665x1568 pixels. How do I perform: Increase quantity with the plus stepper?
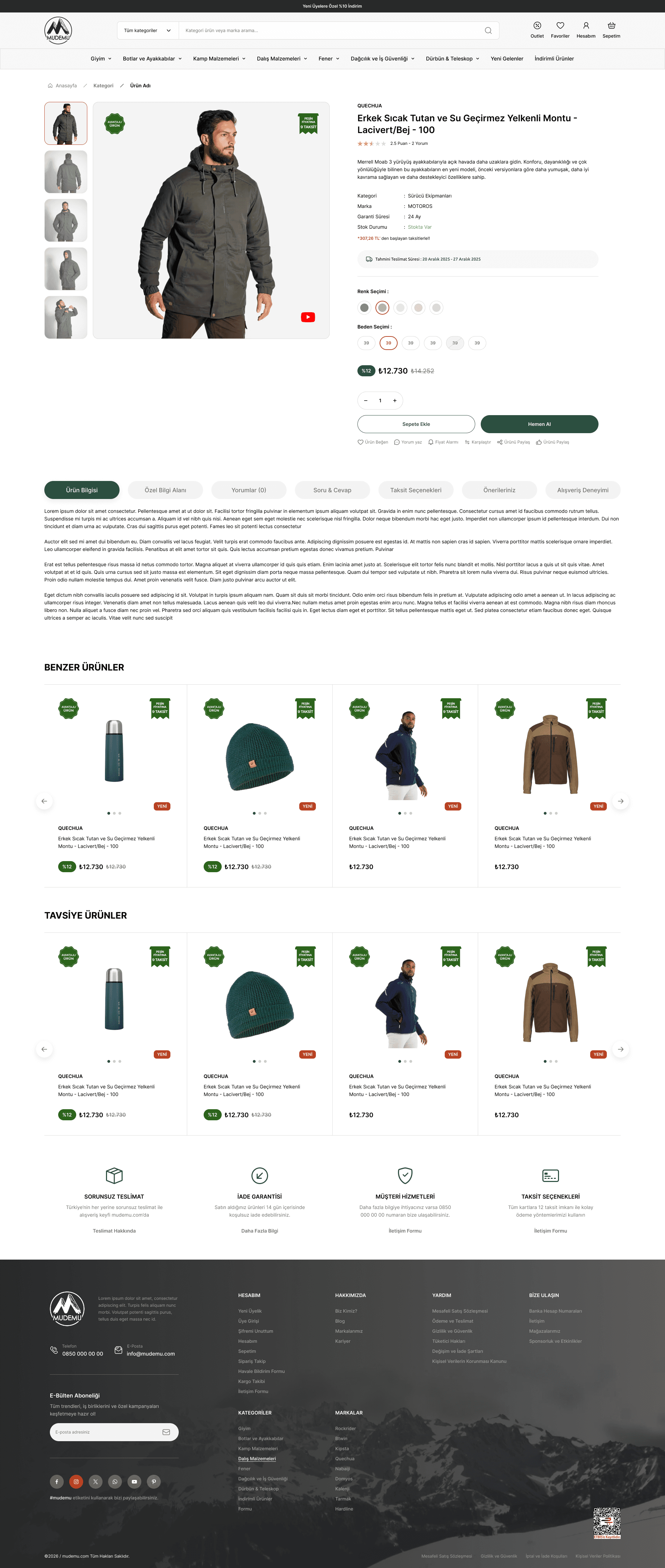(394, 401)
